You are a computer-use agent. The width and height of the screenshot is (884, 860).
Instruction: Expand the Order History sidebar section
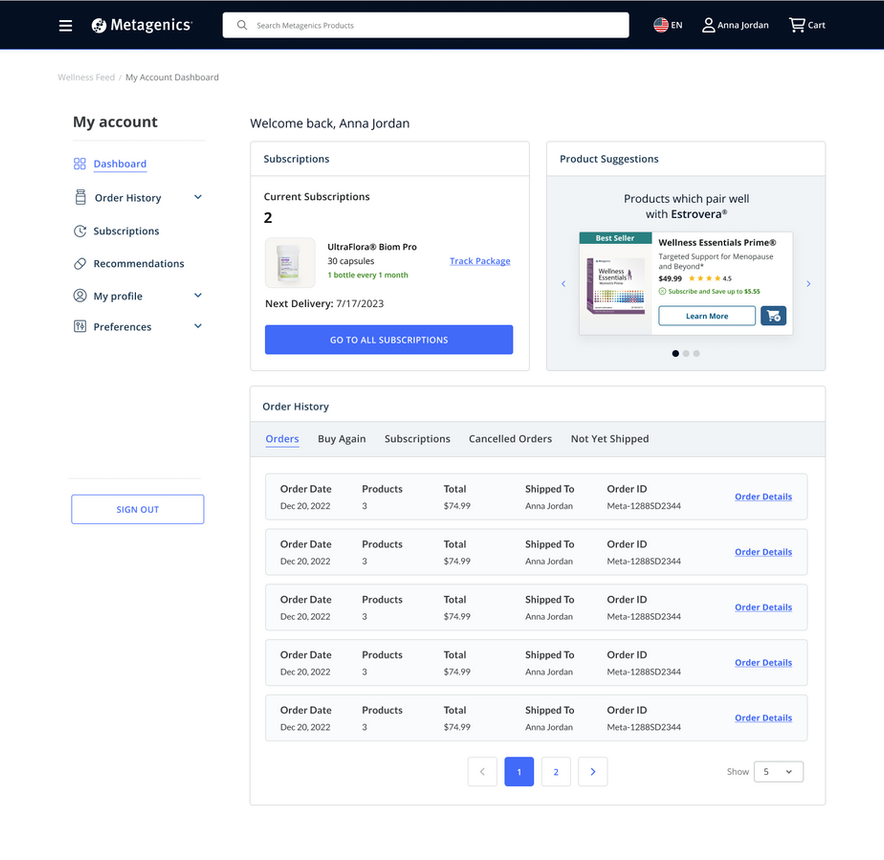click(x=198, y=197)
